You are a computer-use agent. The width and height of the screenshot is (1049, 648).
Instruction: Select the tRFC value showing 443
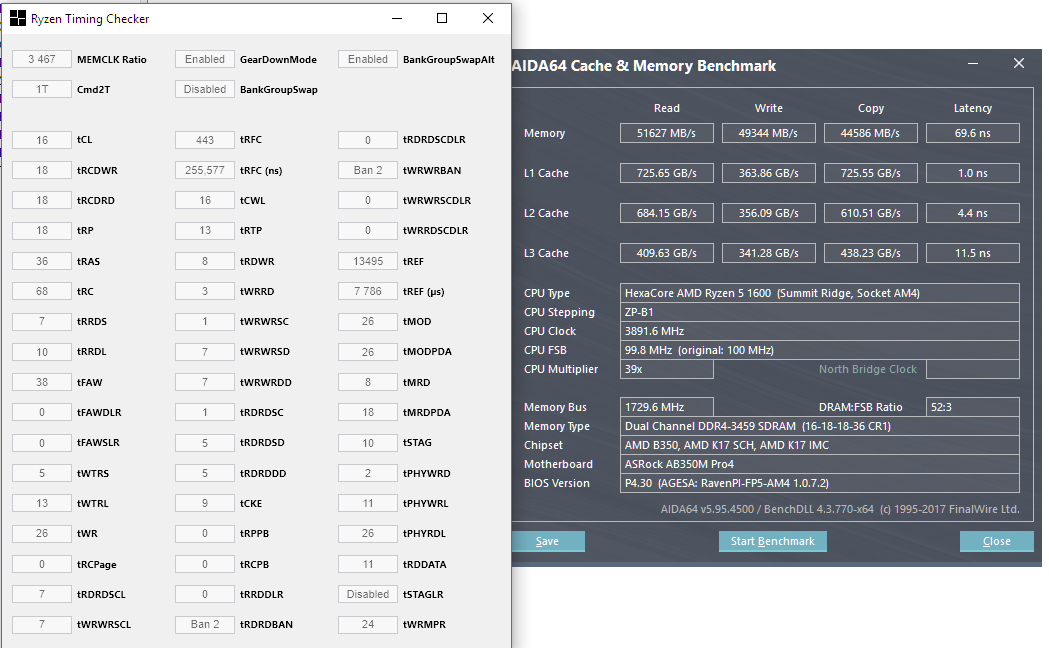(205, 140)
